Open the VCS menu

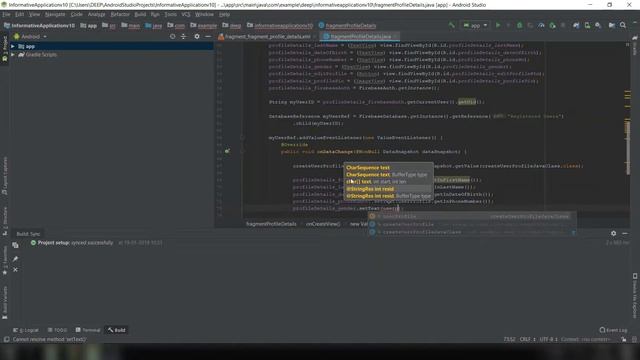[x=186, y=14]
